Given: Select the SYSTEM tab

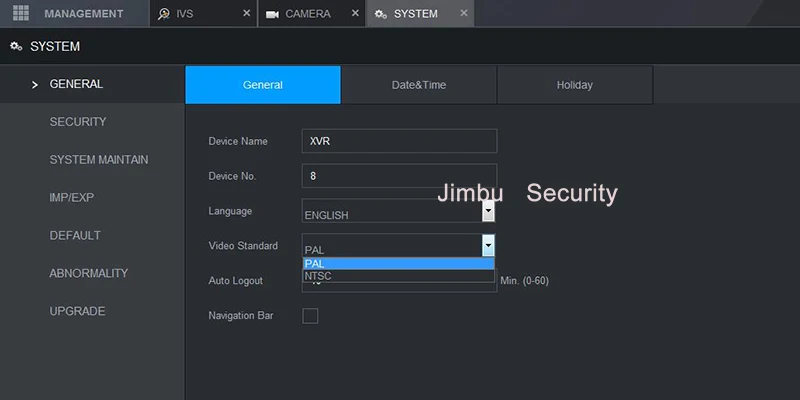Looking at the screenshot, I should (x=420, y=14).
